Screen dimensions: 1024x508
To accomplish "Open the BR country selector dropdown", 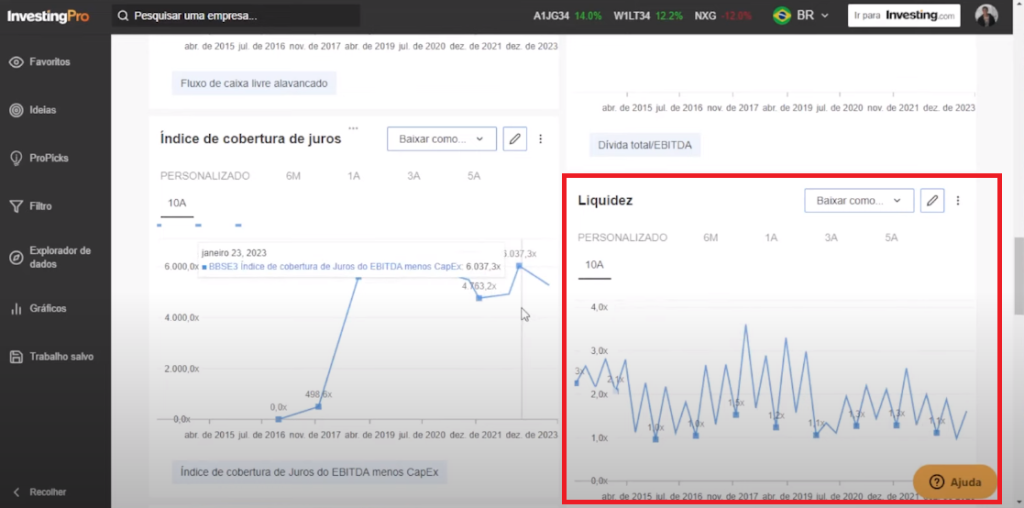I will tap(801, 16).
